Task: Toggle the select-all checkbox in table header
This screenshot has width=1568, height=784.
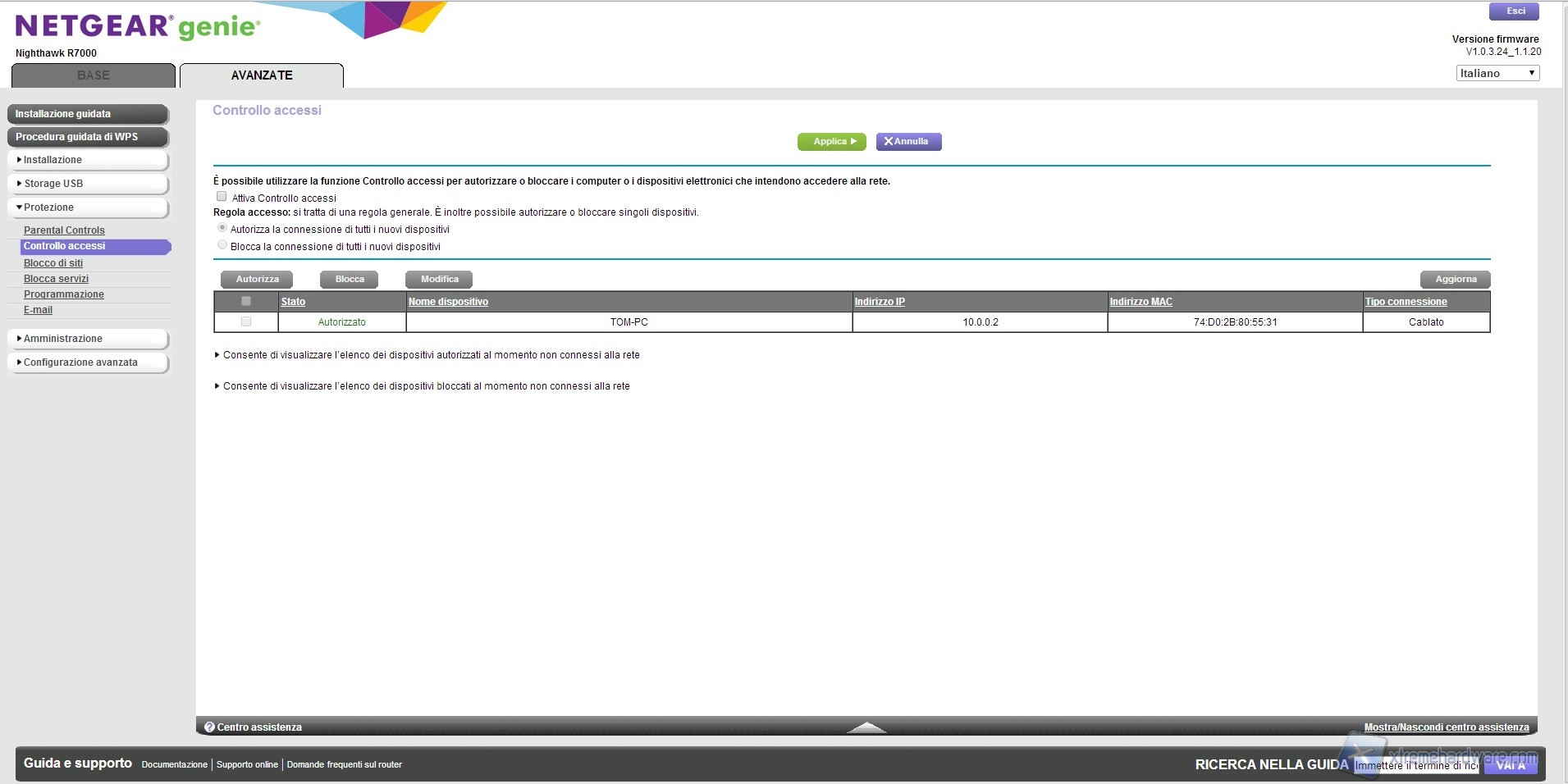Action: tap(246, 301)
